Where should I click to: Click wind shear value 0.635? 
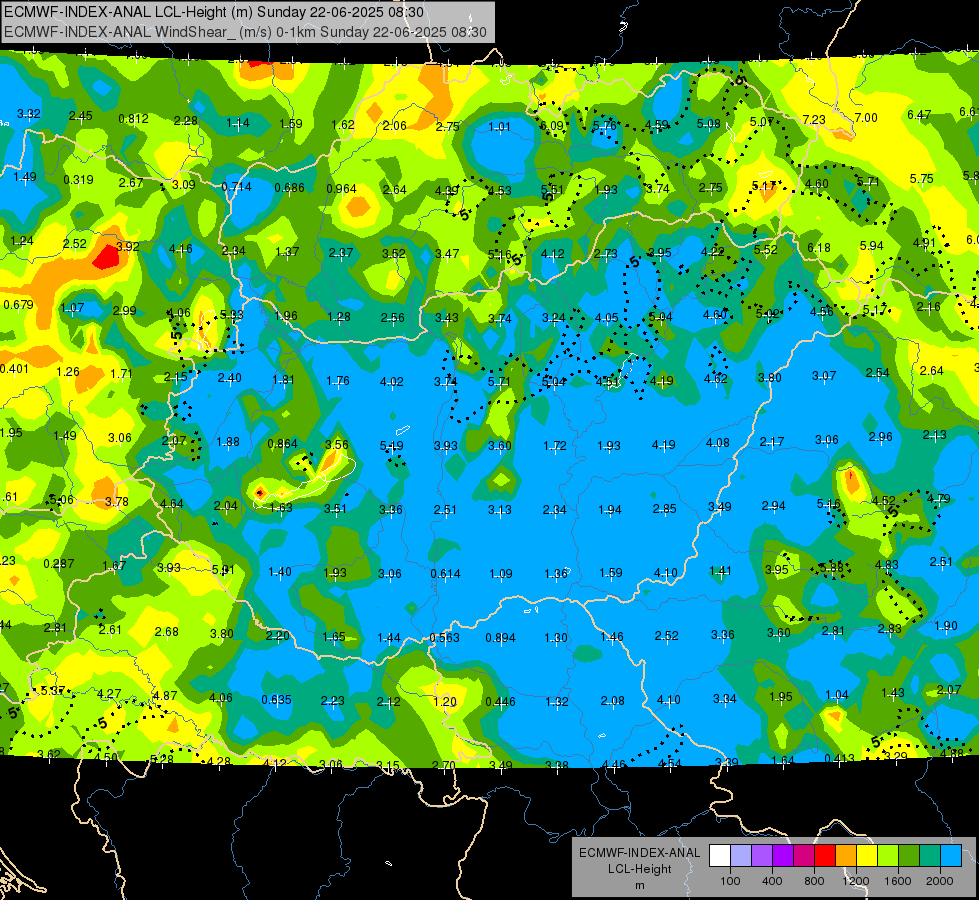coord(277,700)
